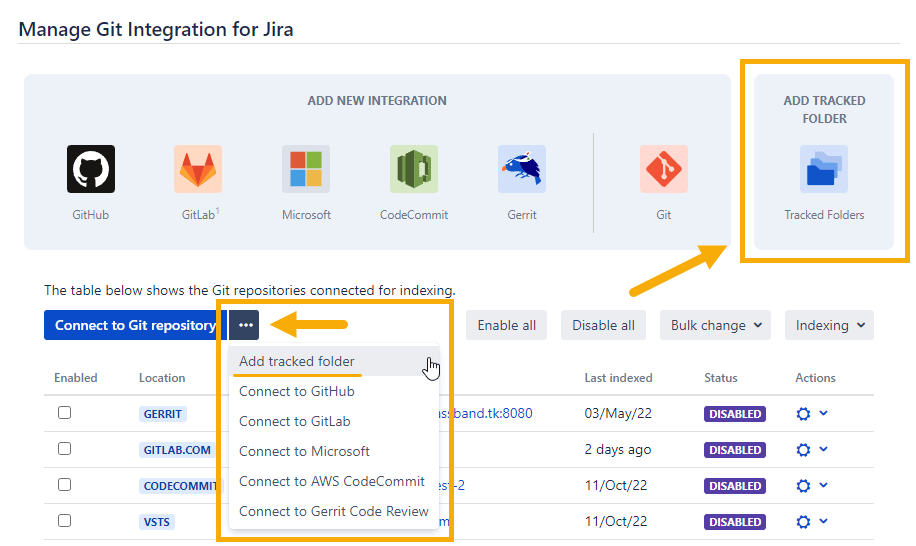
Task: Click DISABLED status badge in GERRIT row
Action: point(735,414)
